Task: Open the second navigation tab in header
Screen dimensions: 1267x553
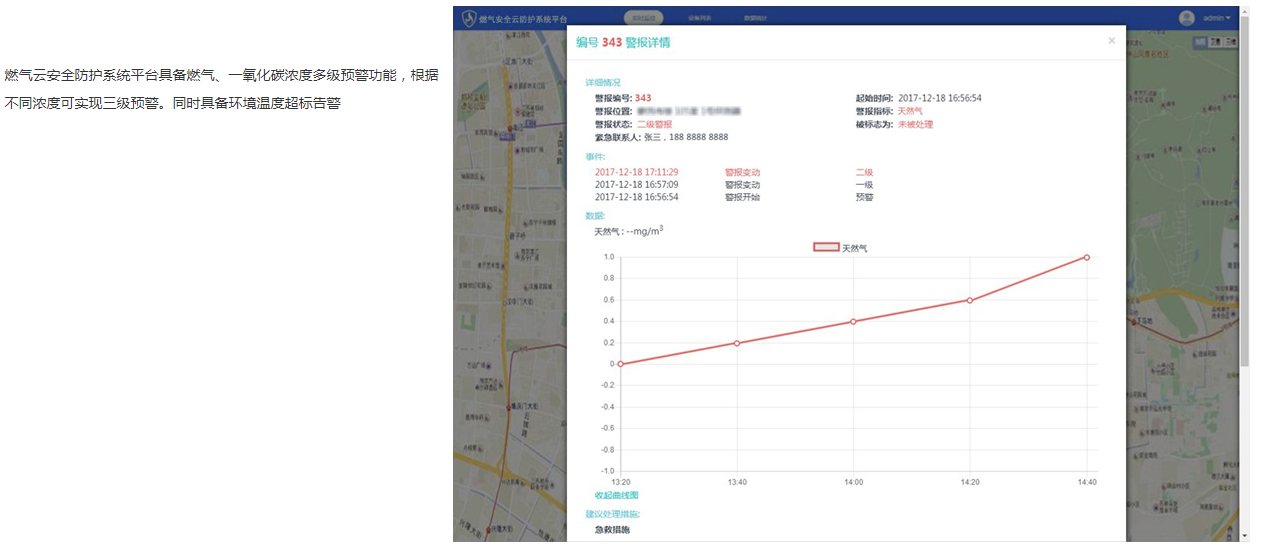Action: coord(700,18)
